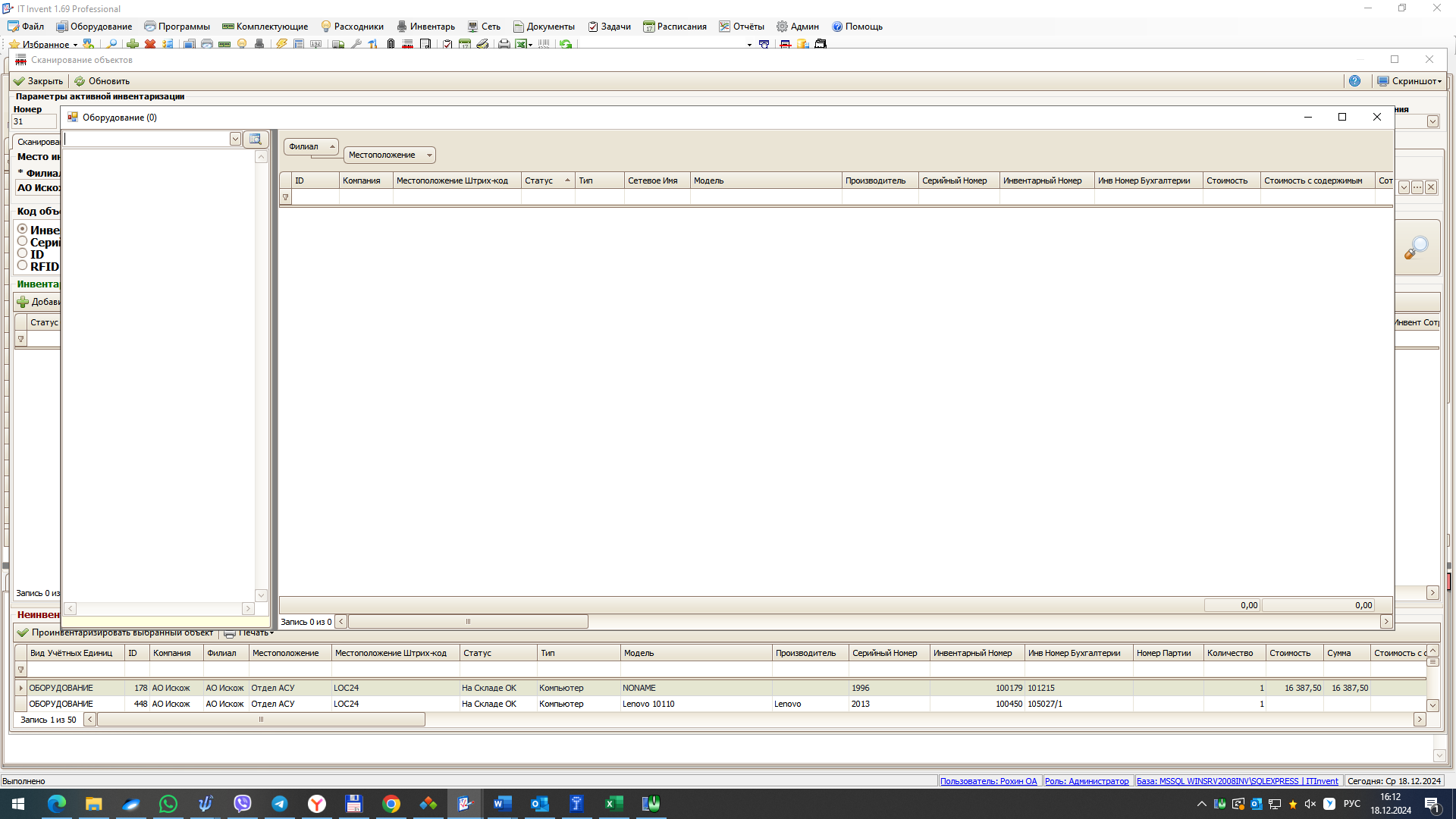Image resolution: width=1456 pixels, height=819 pixels.
Task: Click the red X delete icon in main toolbar
Action: pos(150,44)
